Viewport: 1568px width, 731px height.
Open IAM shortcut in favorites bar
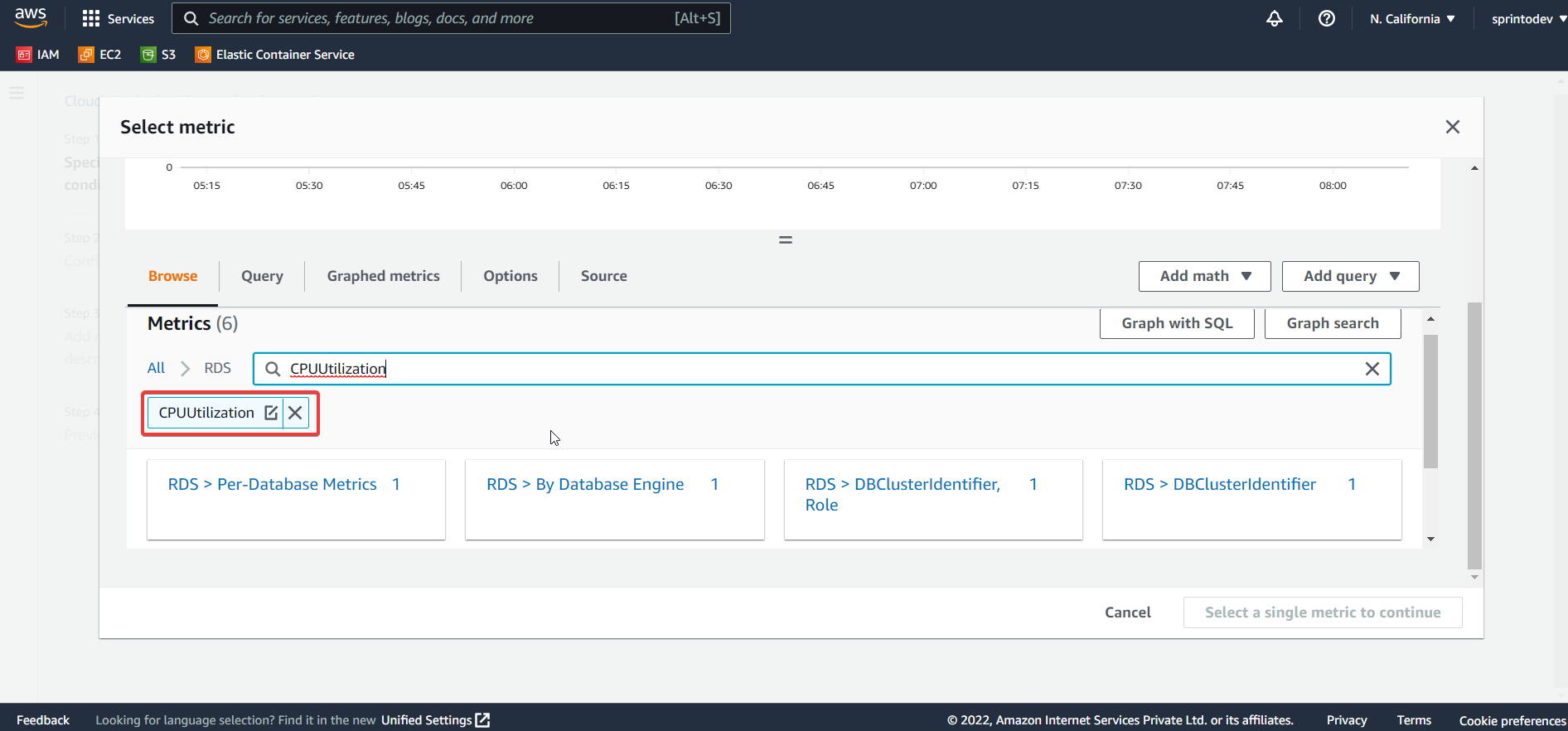38,55
